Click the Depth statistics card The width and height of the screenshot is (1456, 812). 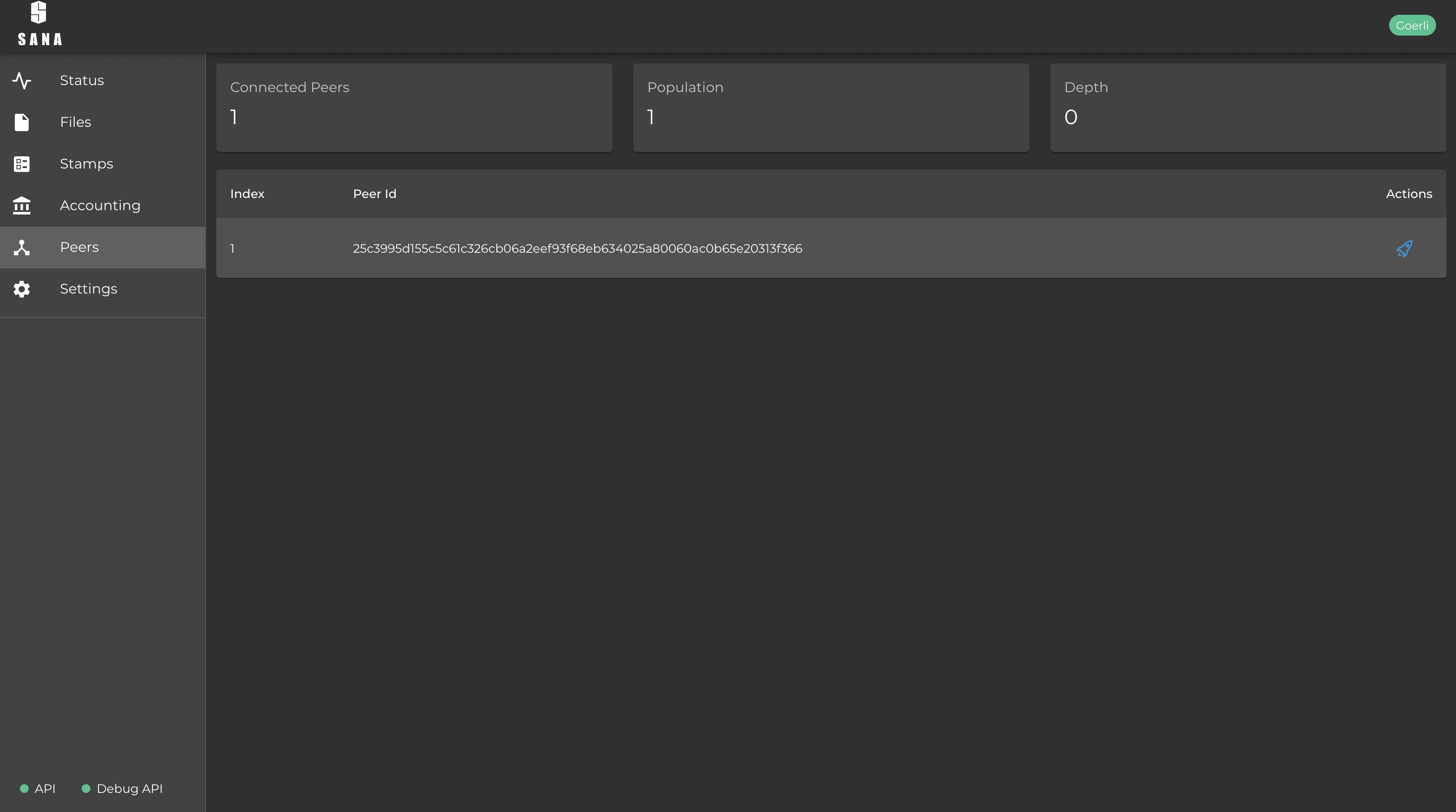pyautogui.click(x=1248, y=107)
